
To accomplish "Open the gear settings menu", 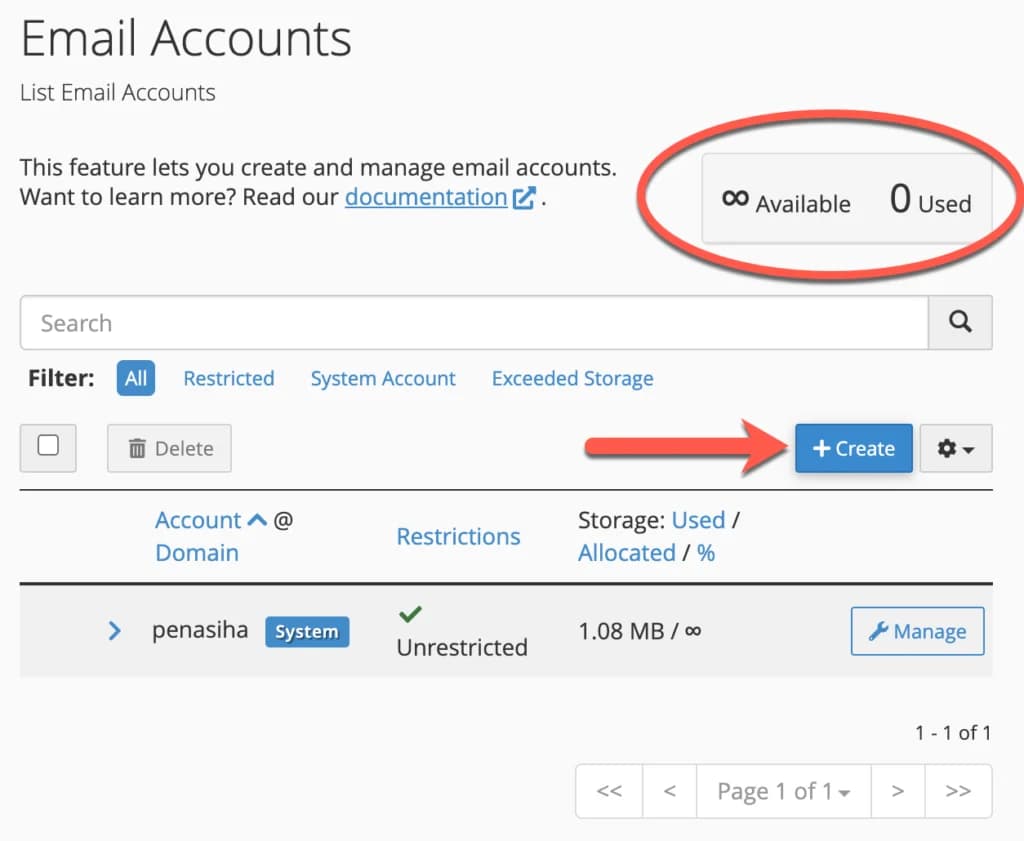I will [955, 448].
